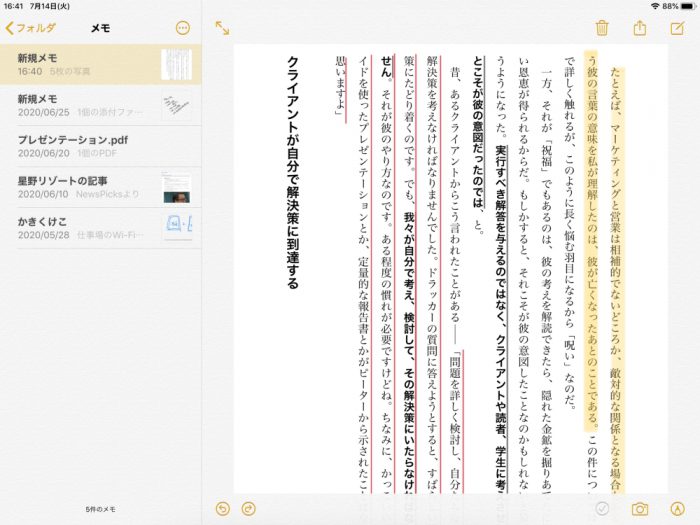Tap the thumbnail of the 16:40 新規メモ
This screenshot has width=700, height=525.
point(177,64)
